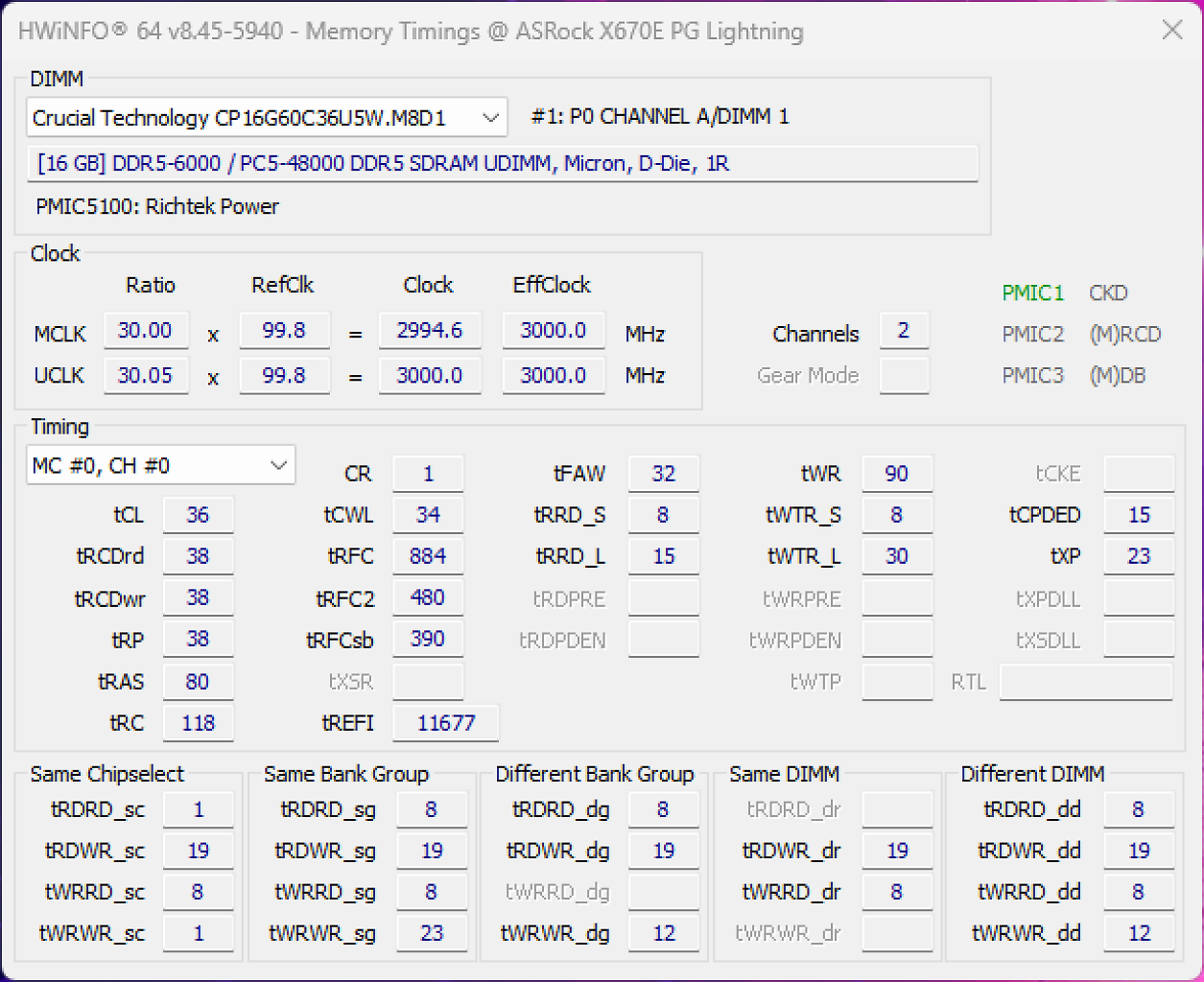
Task: Click the tWRWR_sc value 1
Action: [x=198, y=933]
